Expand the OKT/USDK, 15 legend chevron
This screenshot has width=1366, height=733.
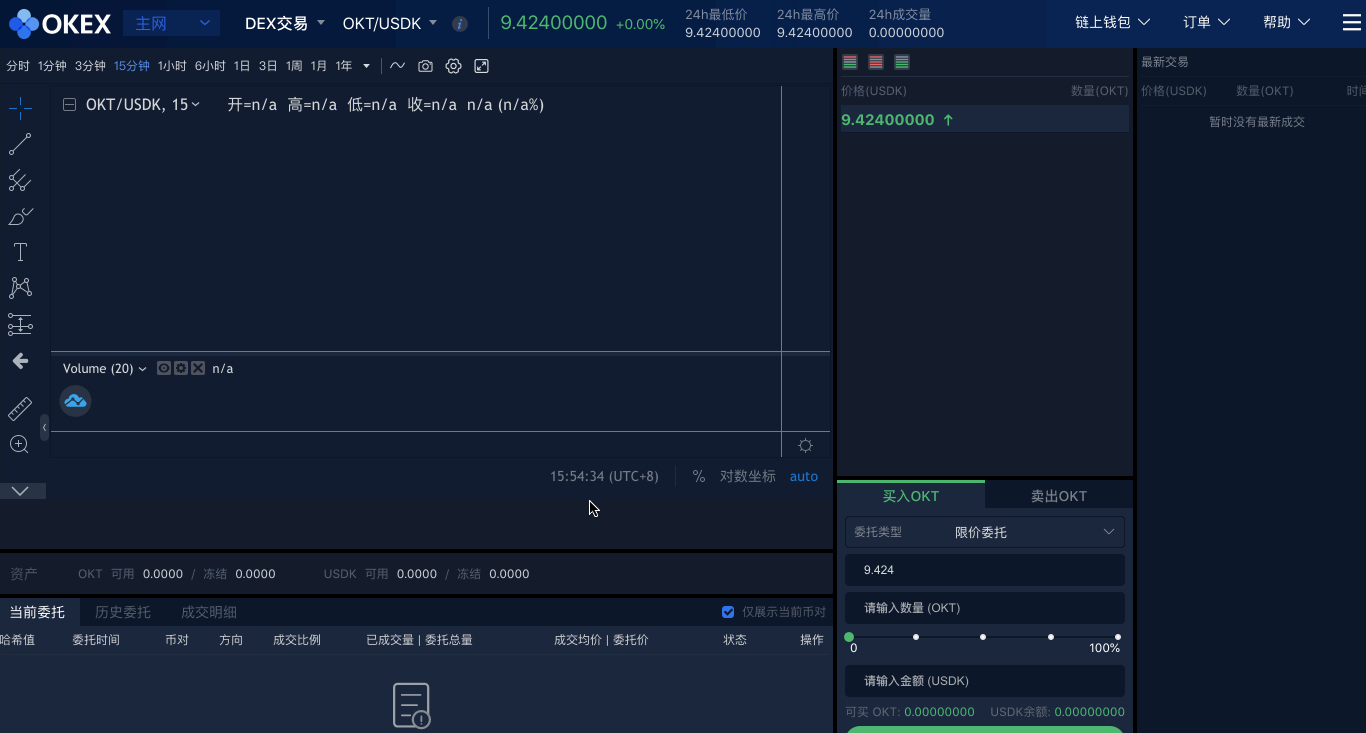point(196,105)
